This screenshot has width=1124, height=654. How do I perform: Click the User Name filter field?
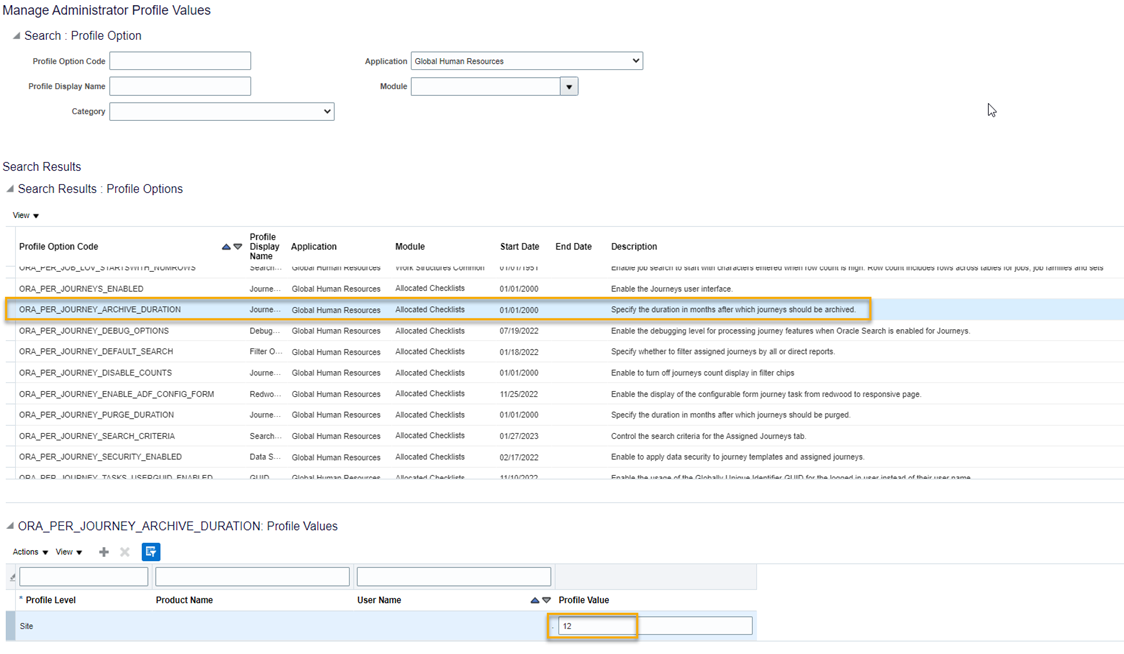coord(454,577)
